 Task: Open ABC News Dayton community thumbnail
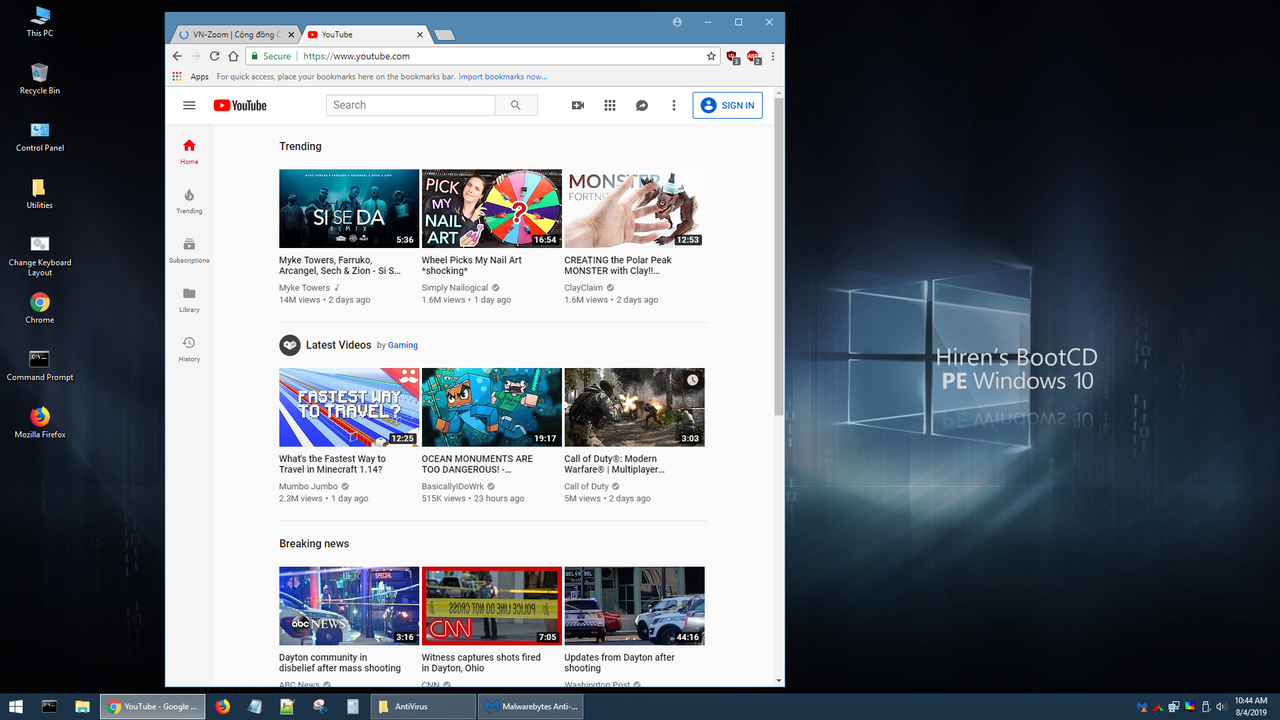[x=349, y=606]
